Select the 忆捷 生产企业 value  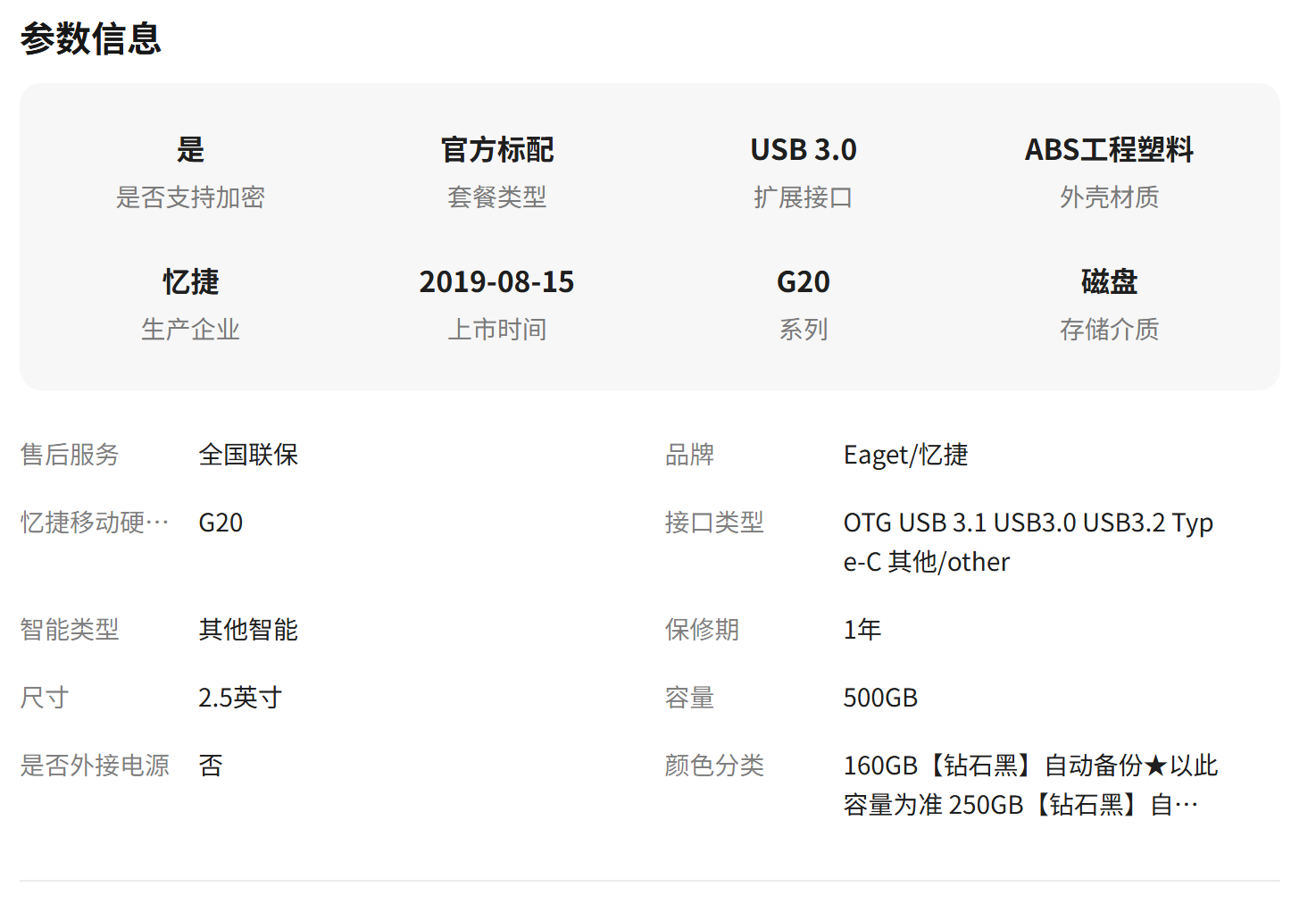(x=190, y=282)
